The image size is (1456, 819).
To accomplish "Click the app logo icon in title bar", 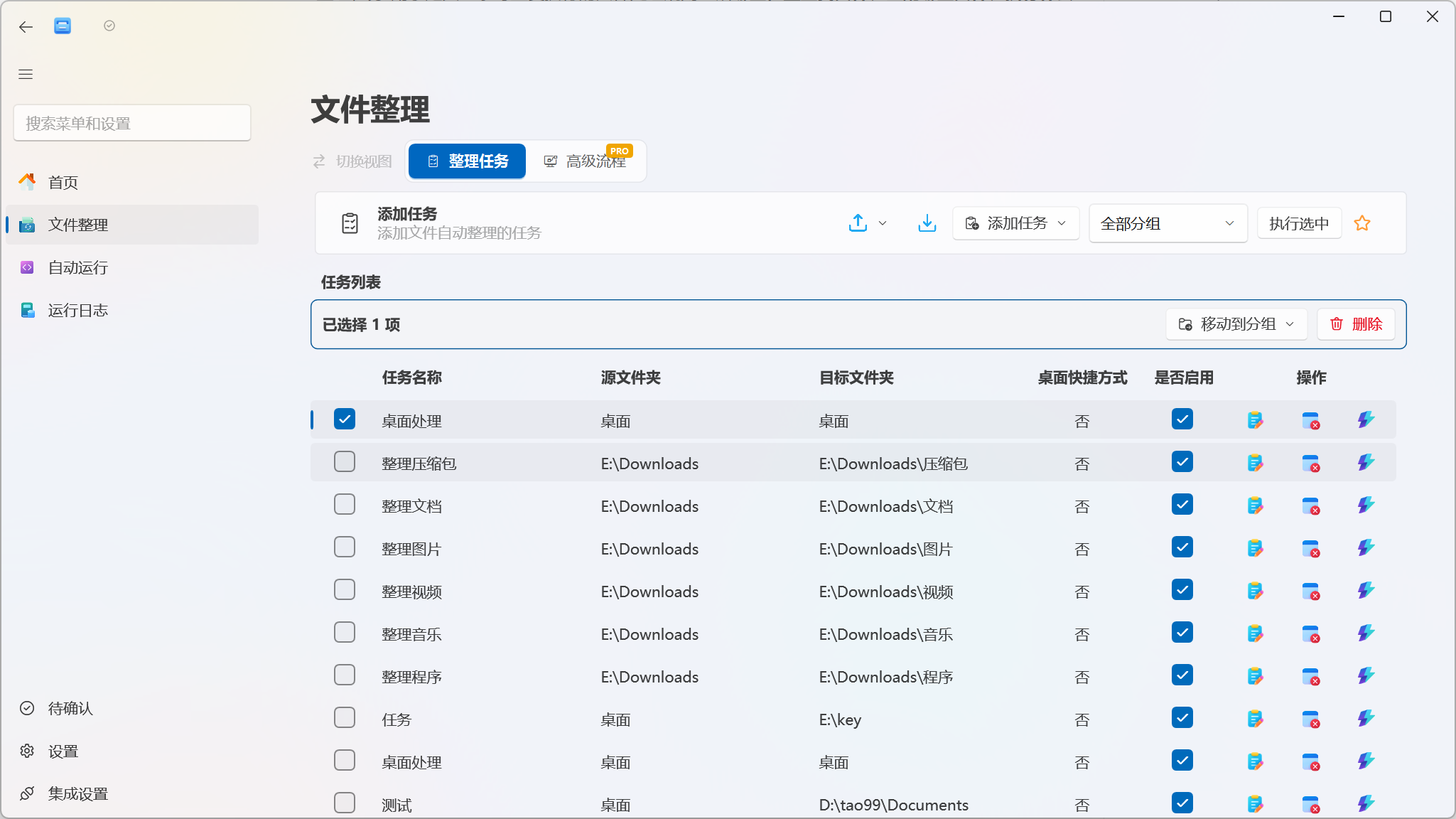I will point(63,26).
